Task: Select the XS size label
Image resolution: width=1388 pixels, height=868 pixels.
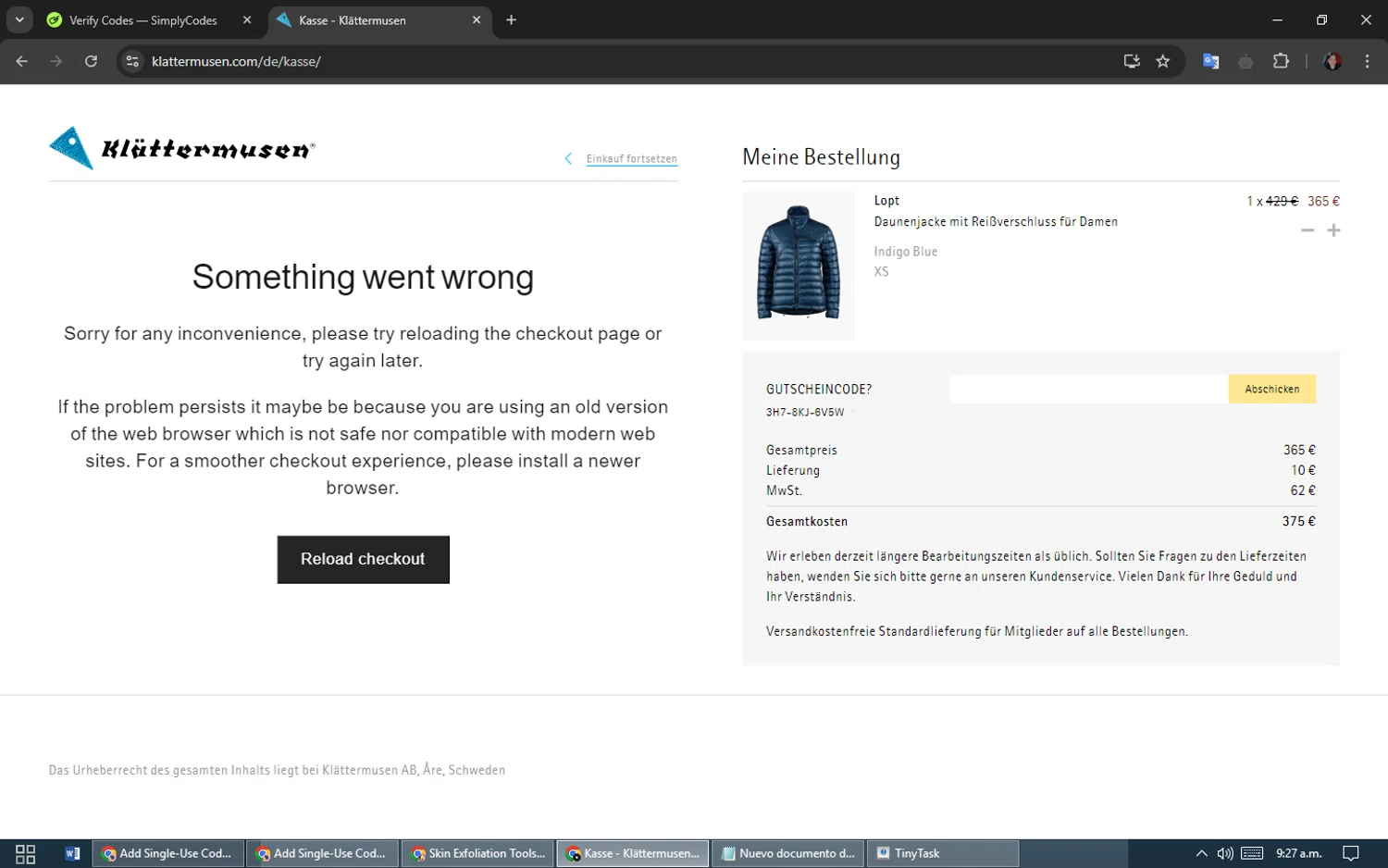Action: pos(882,272)
